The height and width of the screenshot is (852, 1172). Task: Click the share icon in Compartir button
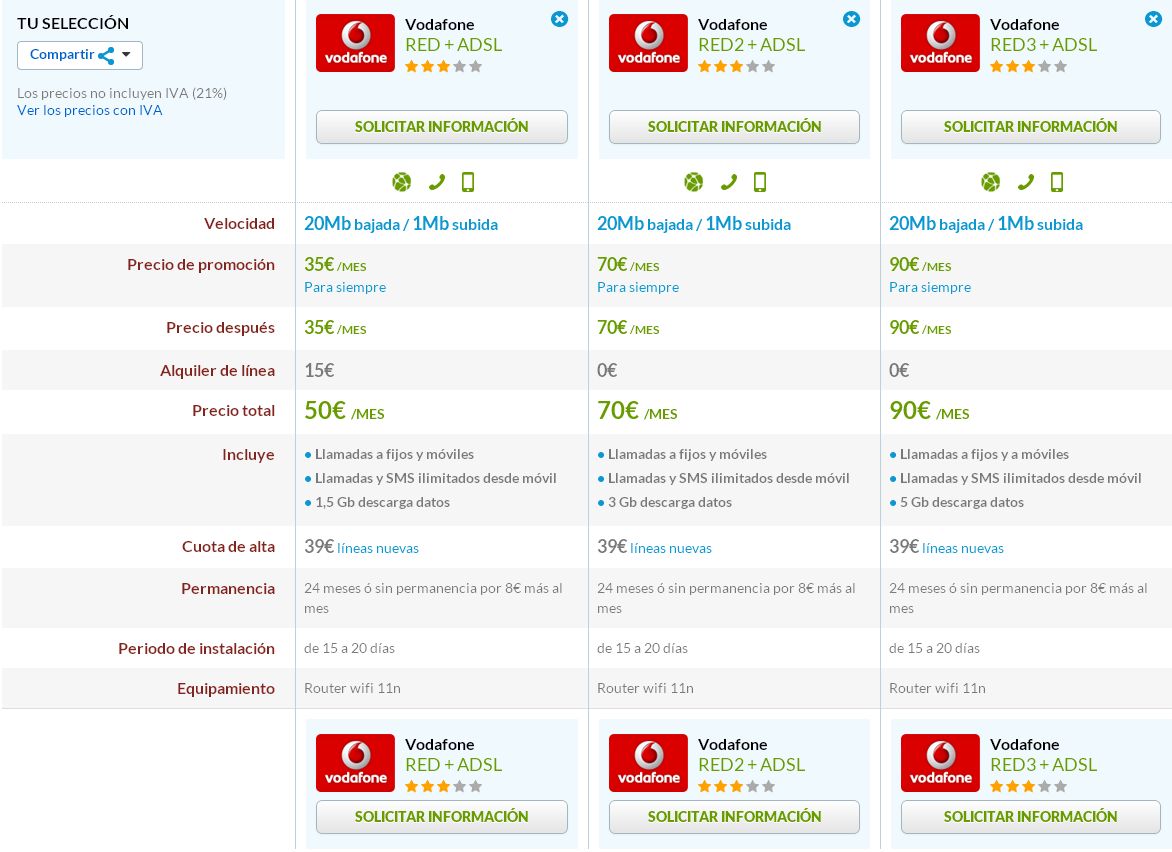click(x=106, y=55)
